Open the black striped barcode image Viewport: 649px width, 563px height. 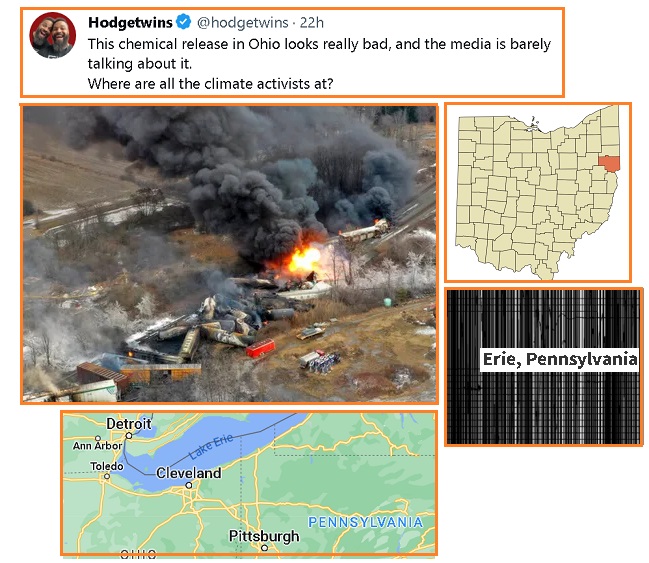[543, 367]
